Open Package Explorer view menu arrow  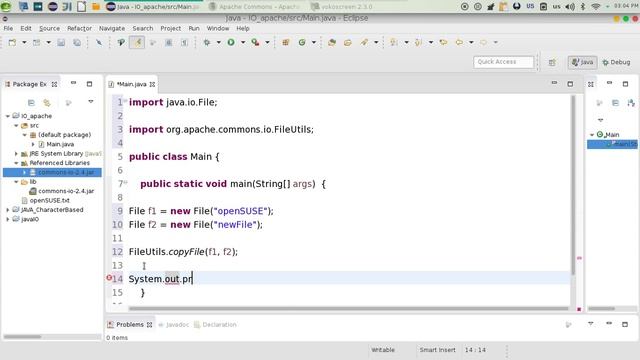(x=91, y=102)
